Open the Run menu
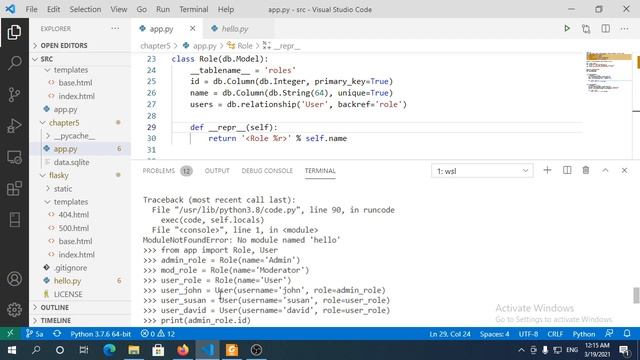The height and width of the screenshot is (360, 640). tap(163, 9)
